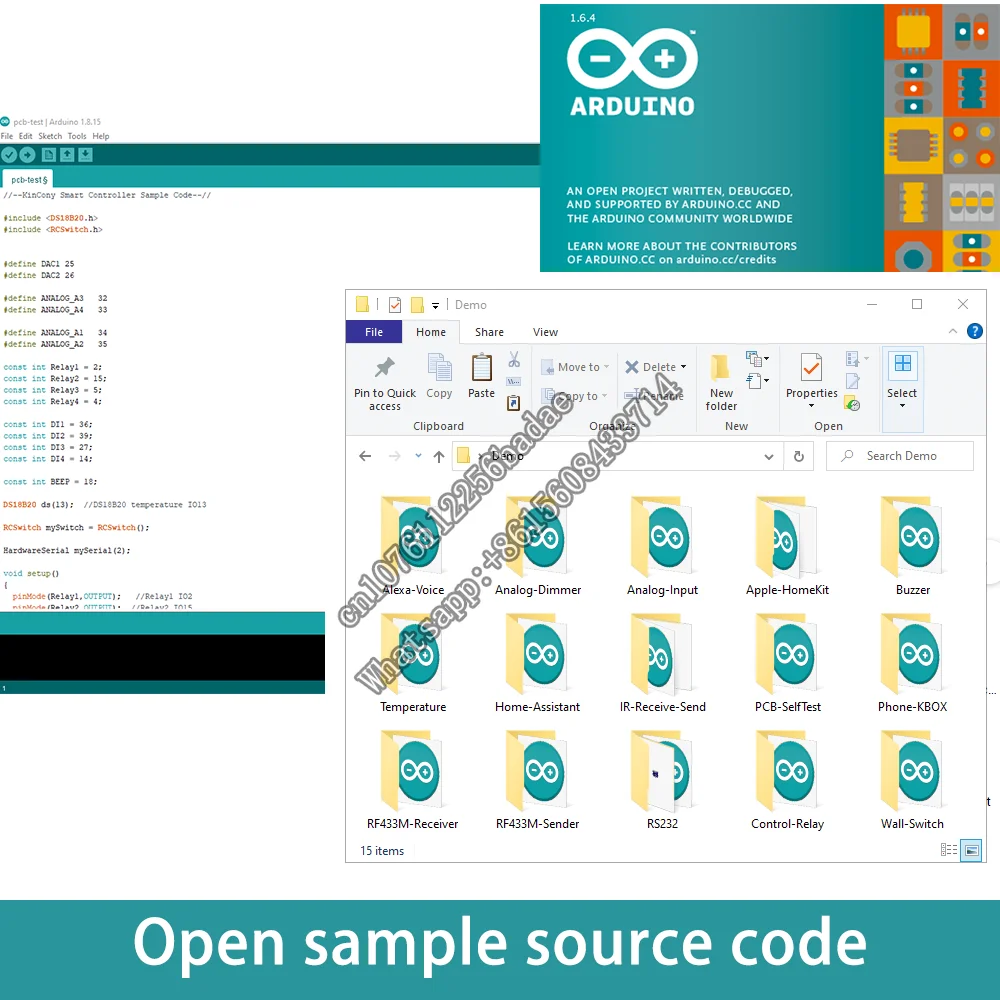Click the blue Help question-mark icon
1000x1000 pixels.
tap(974, 331)
